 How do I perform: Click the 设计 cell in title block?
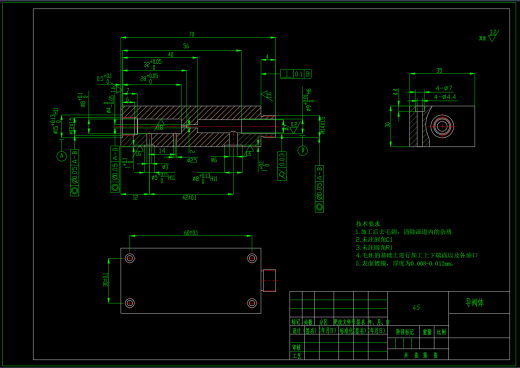click(296, 330)
